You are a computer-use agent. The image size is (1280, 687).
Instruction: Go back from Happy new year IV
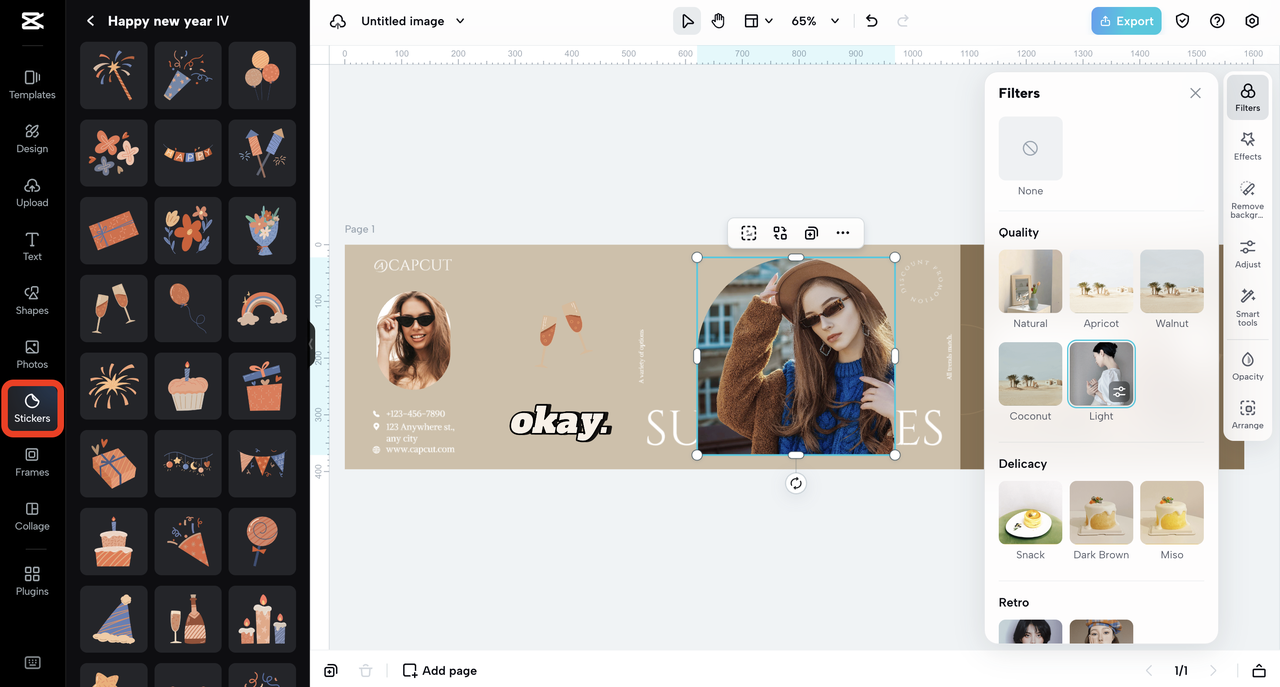pos(90,21)
